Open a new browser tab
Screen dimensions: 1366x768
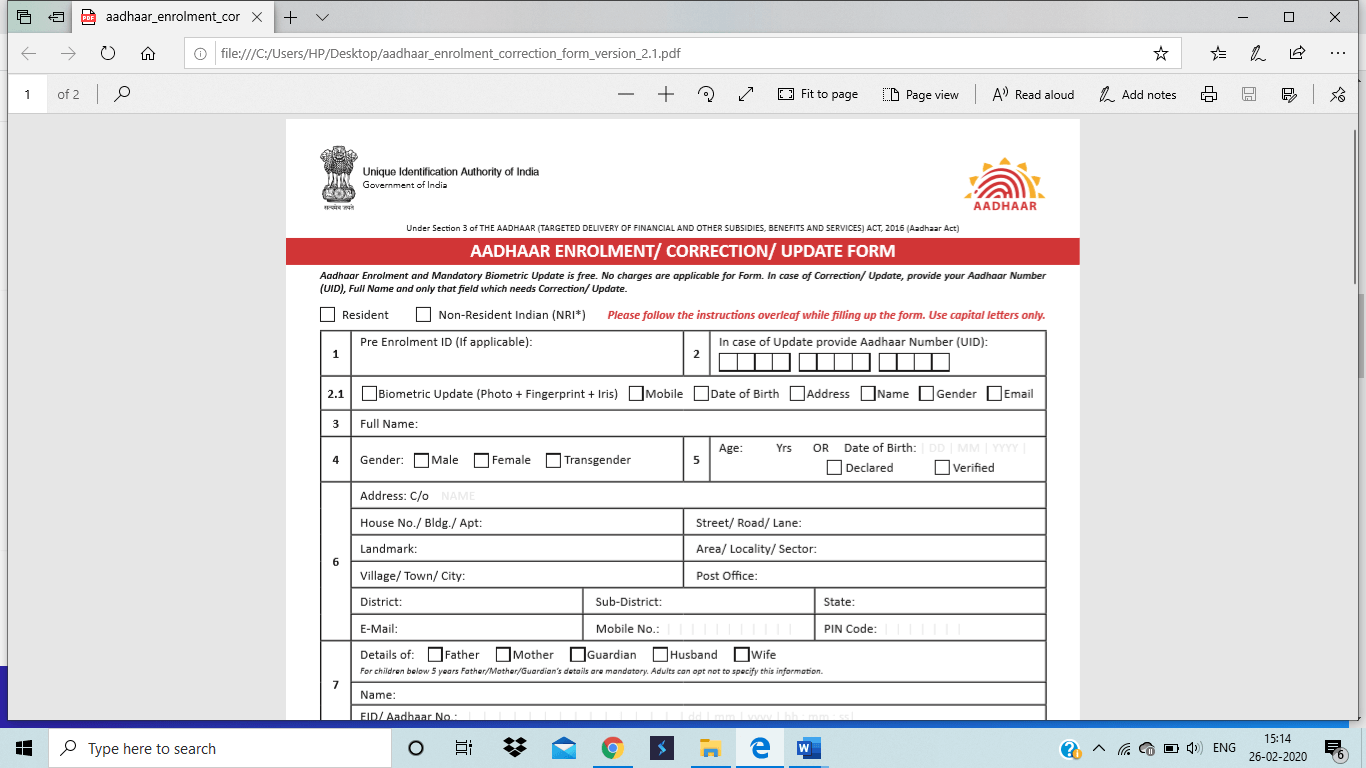(x=291, y=17)
